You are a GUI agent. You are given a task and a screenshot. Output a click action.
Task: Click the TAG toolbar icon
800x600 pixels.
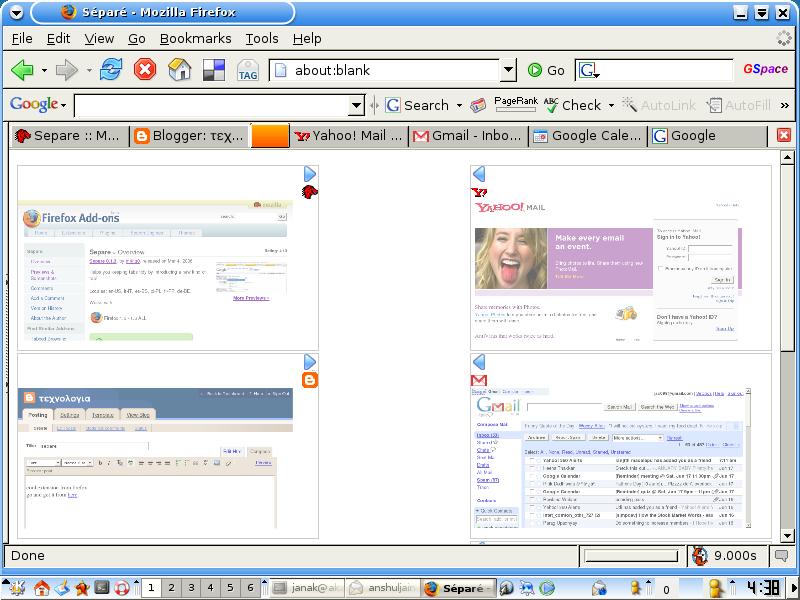click(x=248, y=70)
